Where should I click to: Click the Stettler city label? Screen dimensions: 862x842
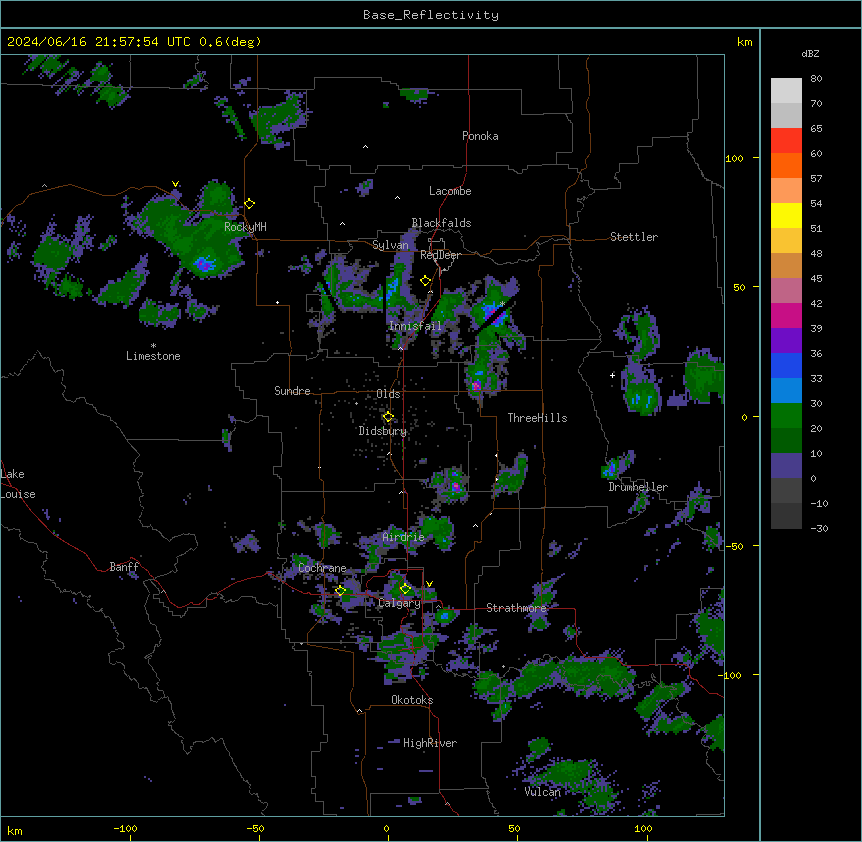click(x=634, y=237)
